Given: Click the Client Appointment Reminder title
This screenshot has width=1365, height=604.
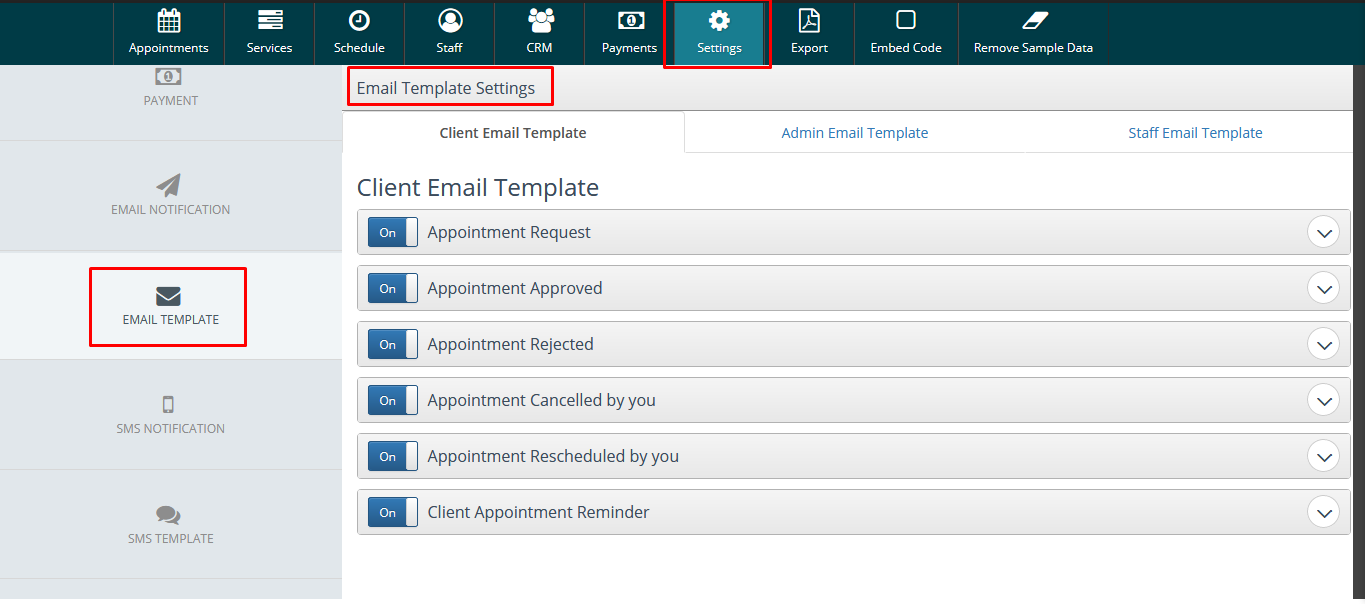Looking at the screenshot, I should pos(539,512).
